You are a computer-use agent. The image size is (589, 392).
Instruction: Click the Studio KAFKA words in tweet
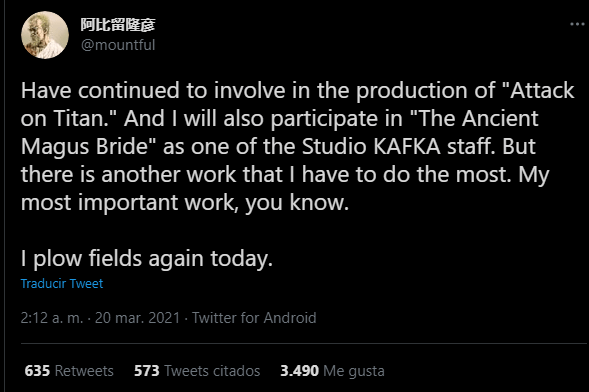pyautogui.click(x=371, y=147)
